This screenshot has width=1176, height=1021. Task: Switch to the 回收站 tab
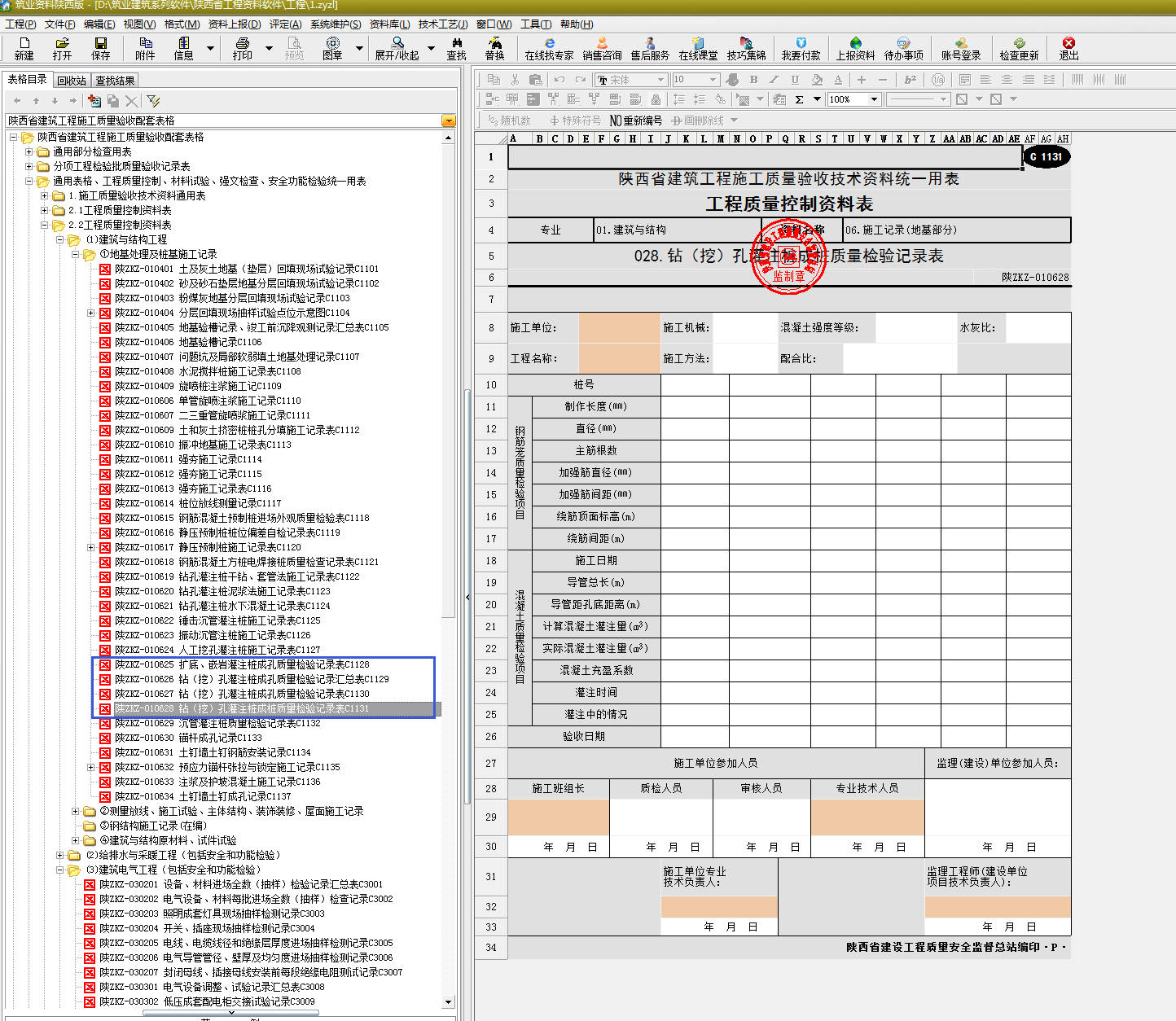[72, 81]
